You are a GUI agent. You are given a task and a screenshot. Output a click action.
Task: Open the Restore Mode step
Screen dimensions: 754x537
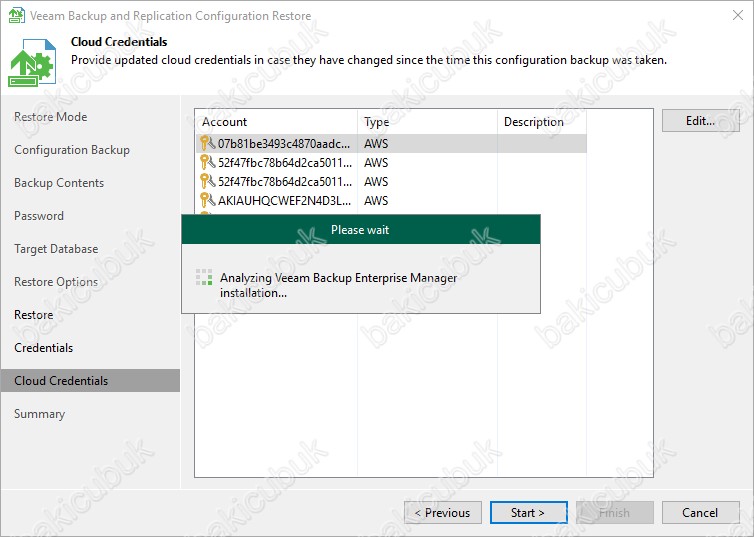tap(50, 117)
